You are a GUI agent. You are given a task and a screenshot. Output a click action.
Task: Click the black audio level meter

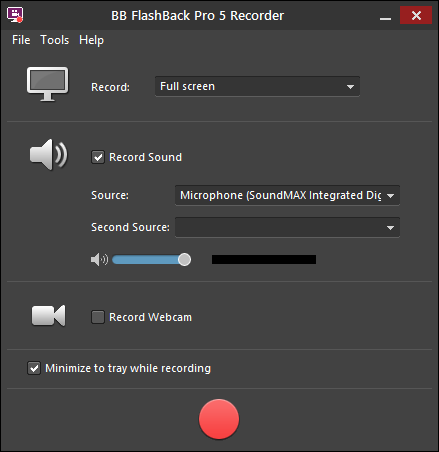[x=264, y=259]
